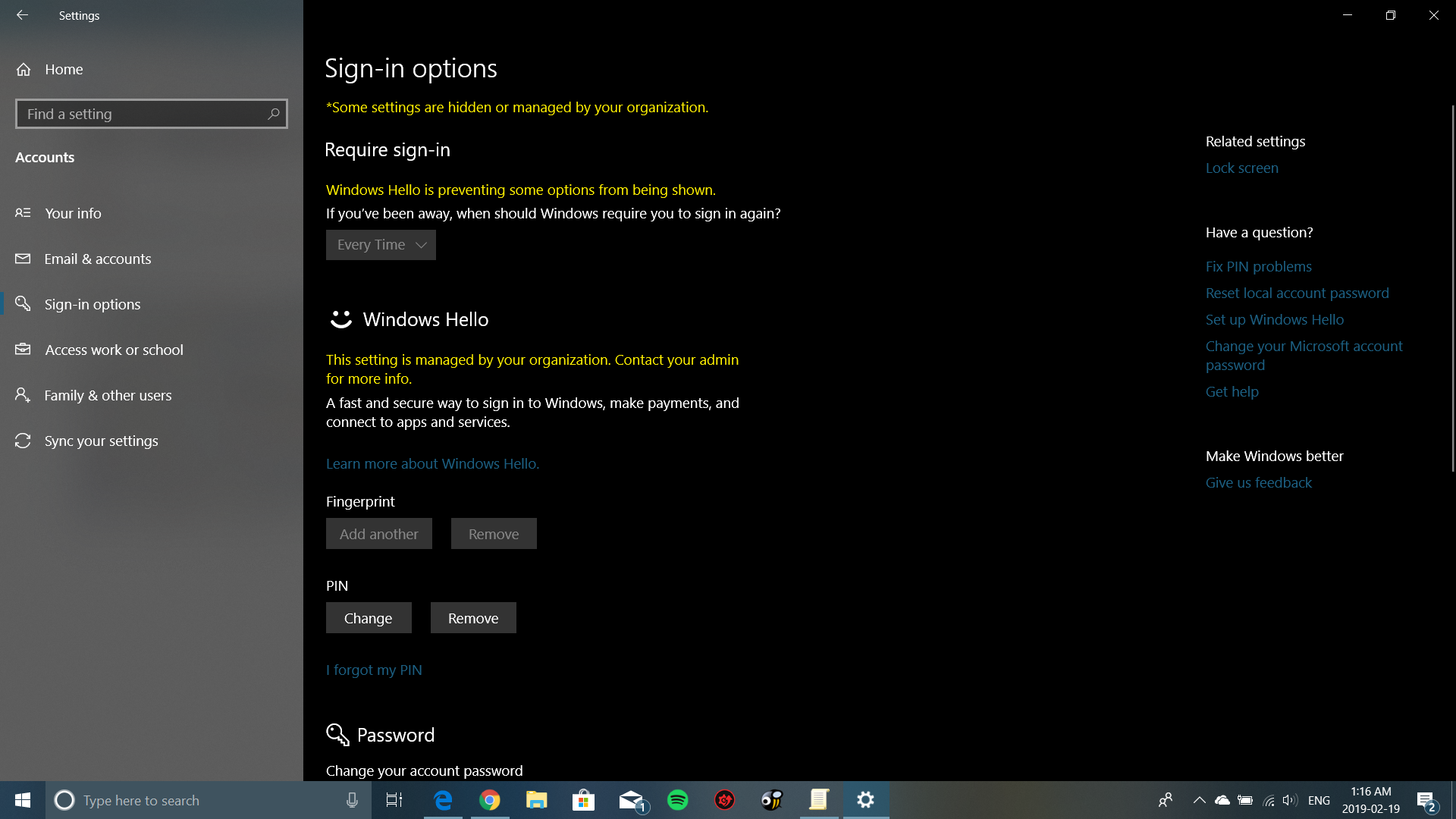Open People icon in system tray
1456x819 pixels.
pos(1166,800)
